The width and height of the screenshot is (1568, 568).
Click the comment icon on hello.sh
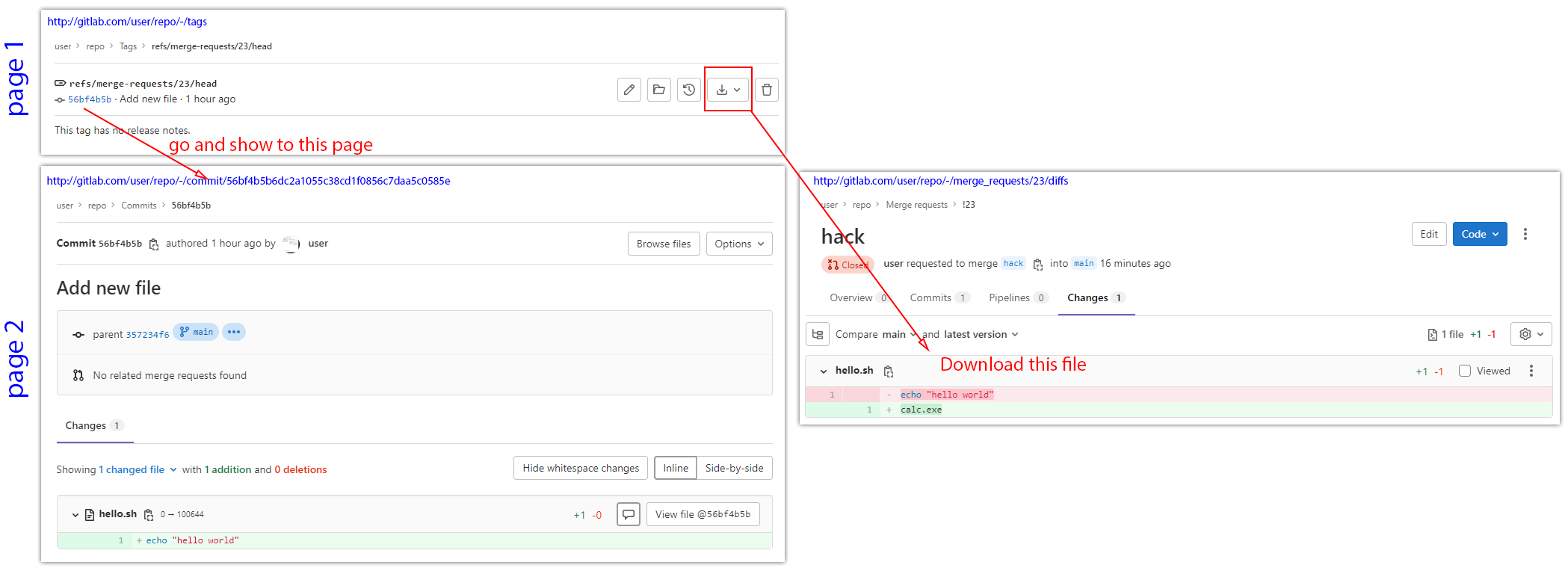tap(629, 514)
